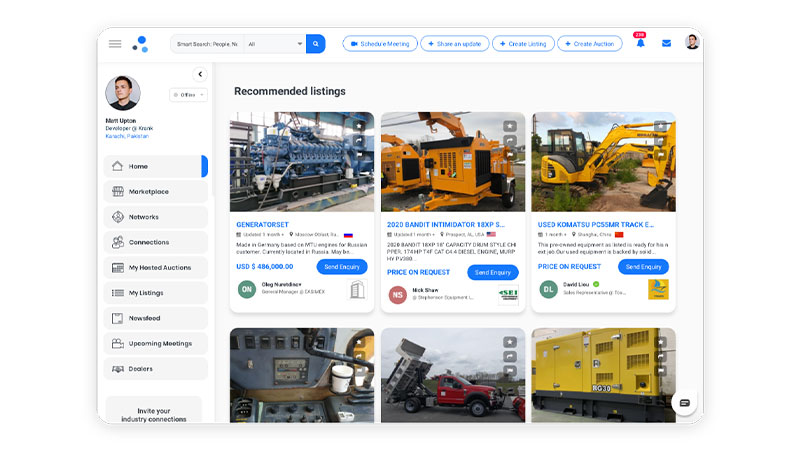Screen dimensions: 800x450
Task: Open the GENERATORSET listing title
Action: pyautogui.click(x=262, y=224)
